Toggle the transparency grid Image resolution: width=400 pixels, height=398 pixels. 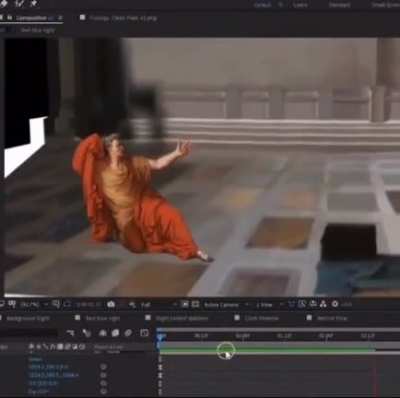[195, 304]
